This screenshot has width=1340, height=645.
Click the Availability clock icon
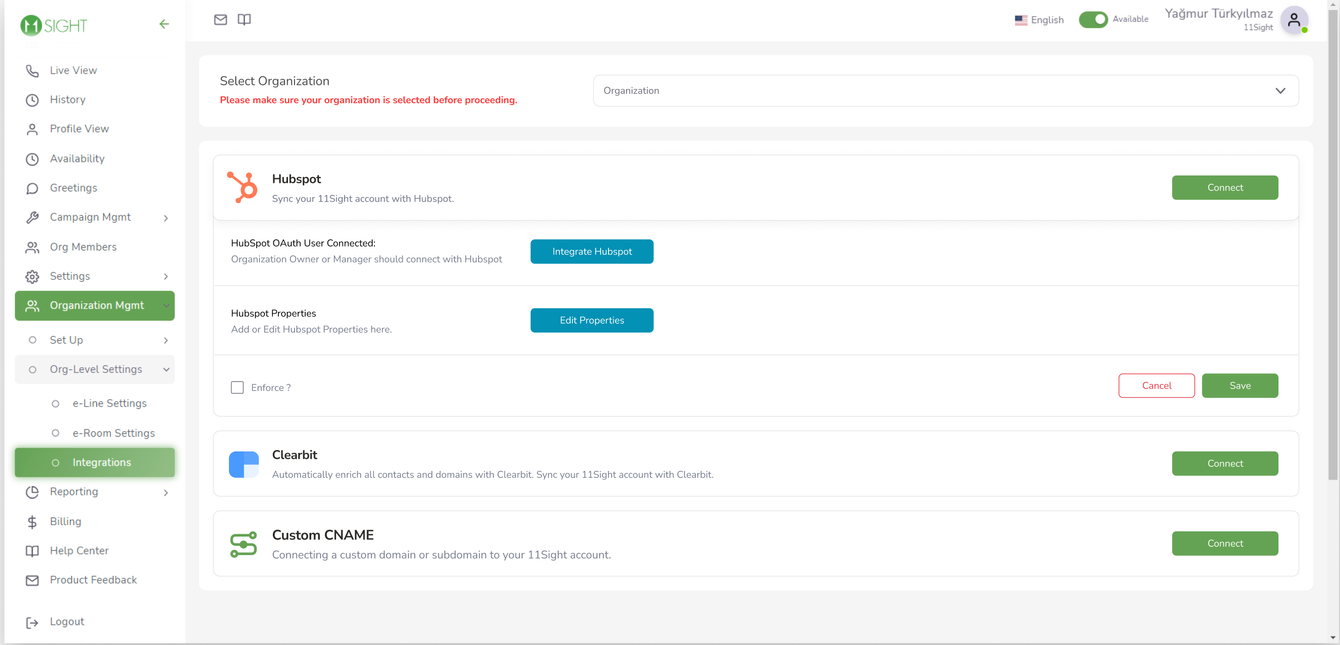(x=32, y=159)
